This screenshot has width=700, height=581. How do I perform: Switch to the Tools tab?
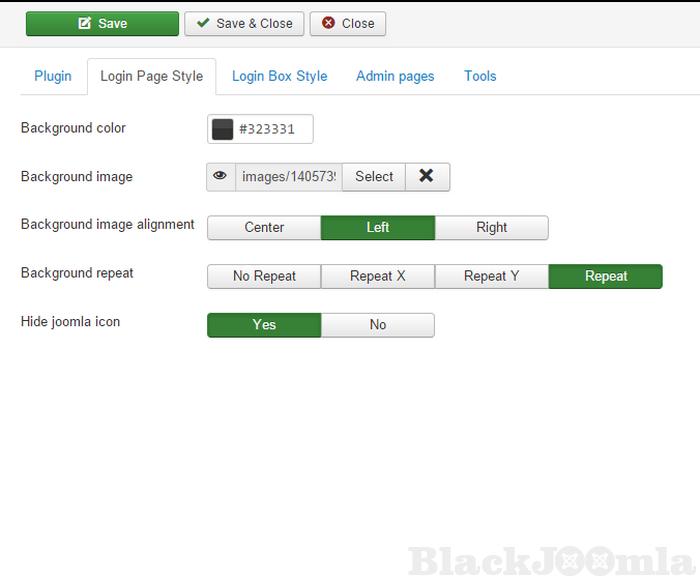(x=480, y=76)
